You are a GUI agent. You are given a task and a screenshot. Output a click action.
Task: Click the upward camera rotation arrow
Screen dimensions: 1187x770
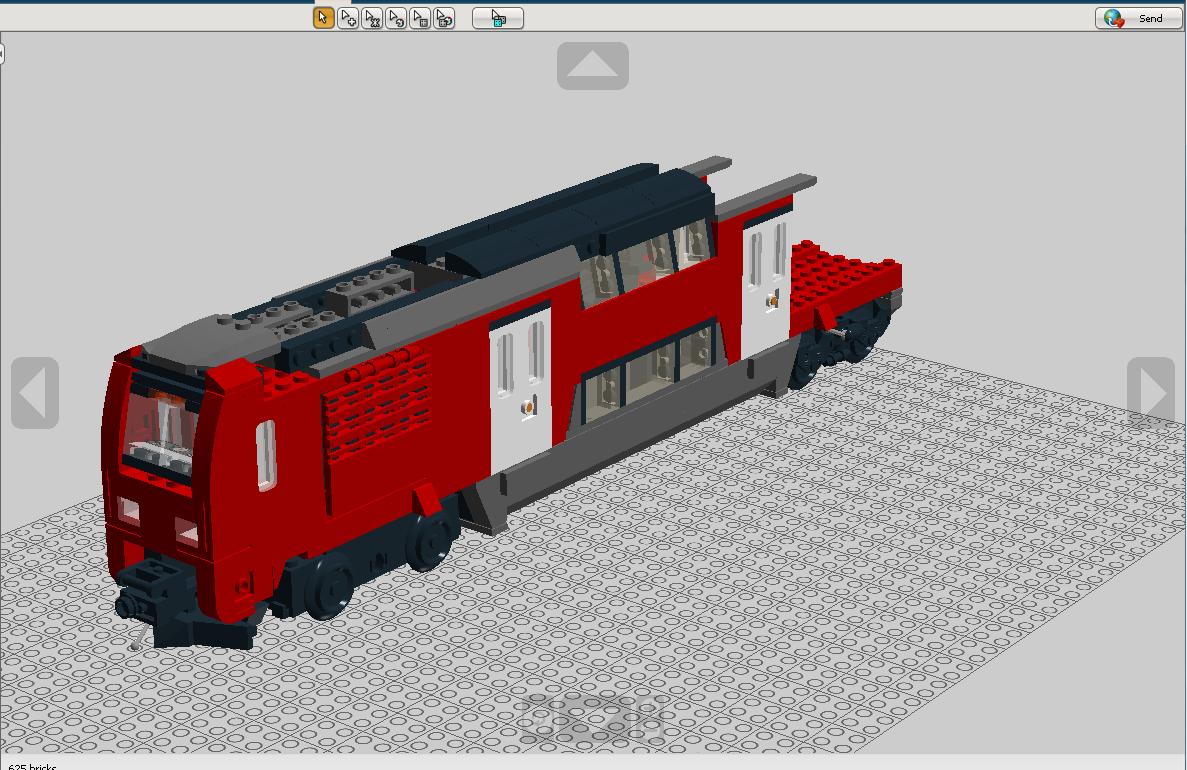[x=593, y=64]
